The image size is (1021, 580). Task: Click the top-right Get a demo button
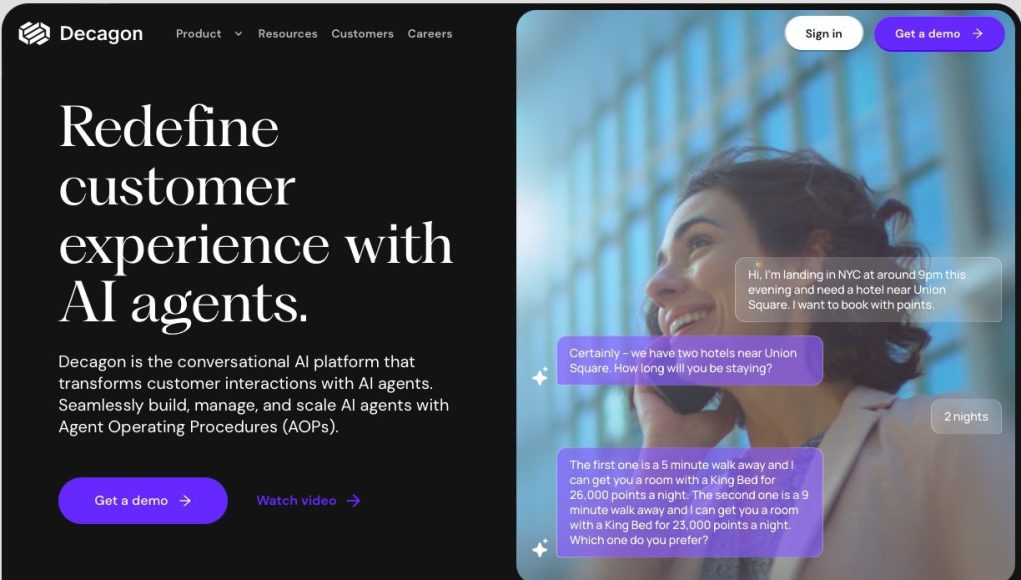click(x=939, y=34)
